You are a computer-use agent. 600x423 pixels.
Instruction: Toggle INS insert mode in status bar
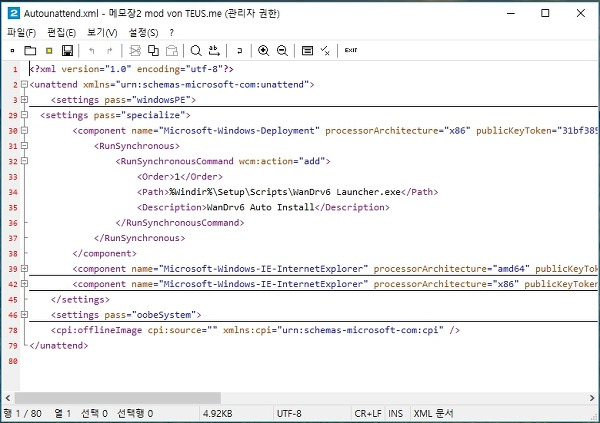(396, 414)
